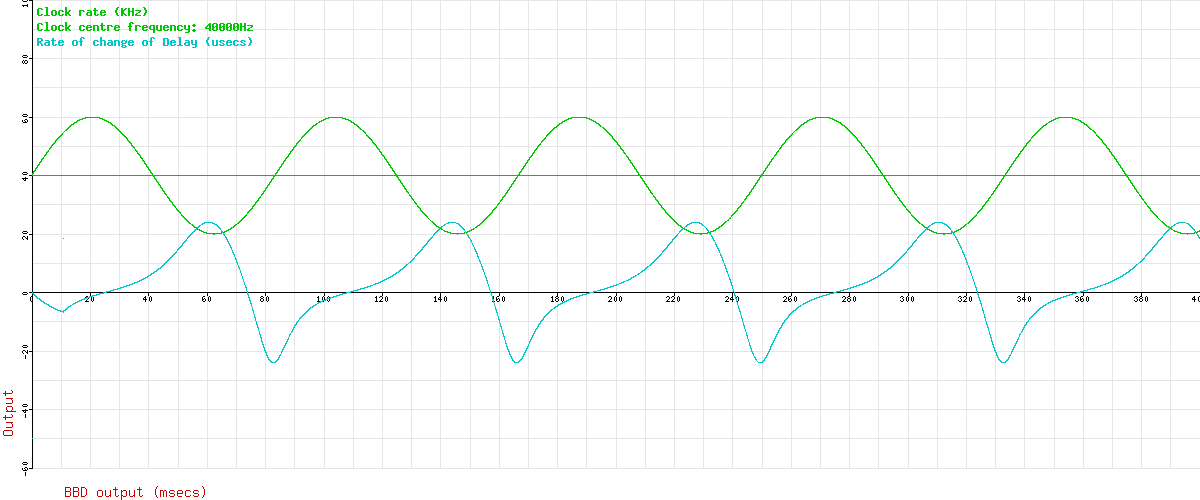Click the cyan trough near 250 msecs
Screen dimensions: 1200x500
pos(760,362)
